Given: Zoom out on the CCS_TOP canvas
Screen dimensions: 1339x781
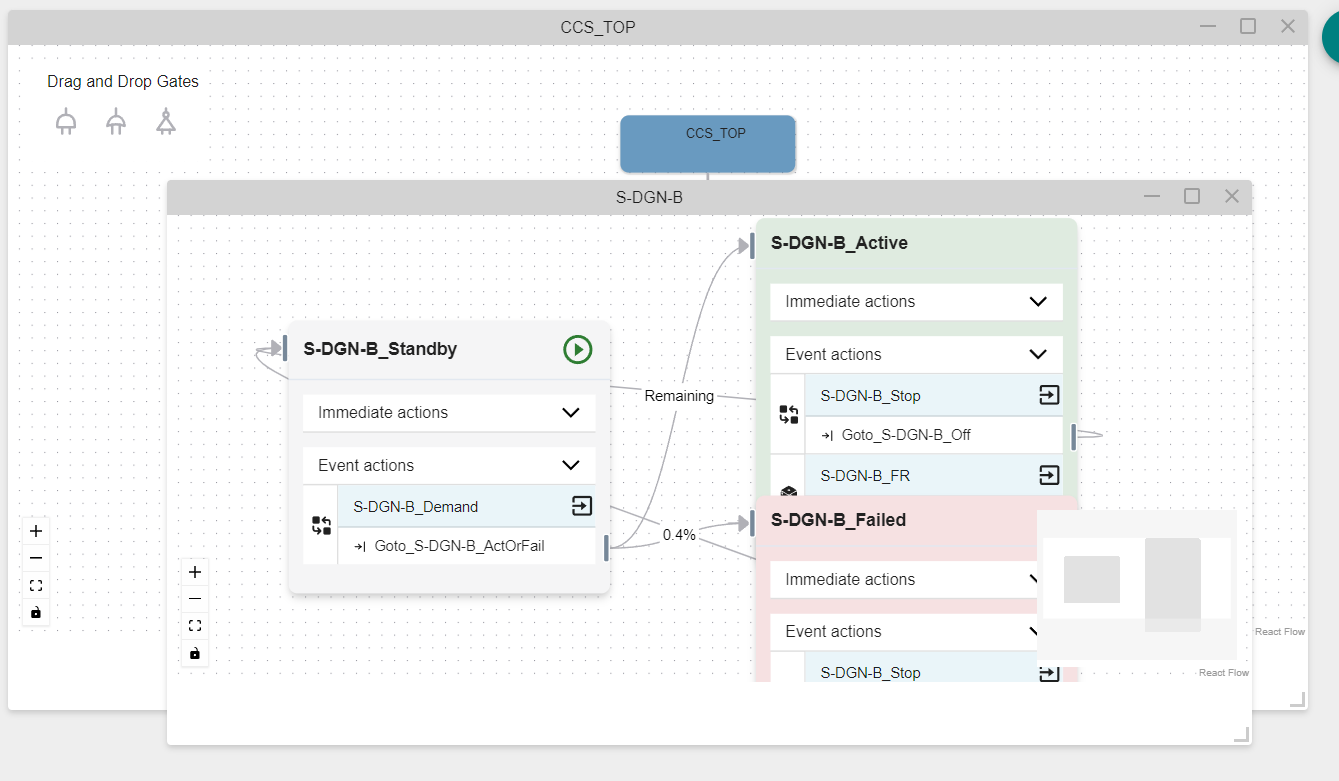Looking at the screenshot, I should [36, 558].
